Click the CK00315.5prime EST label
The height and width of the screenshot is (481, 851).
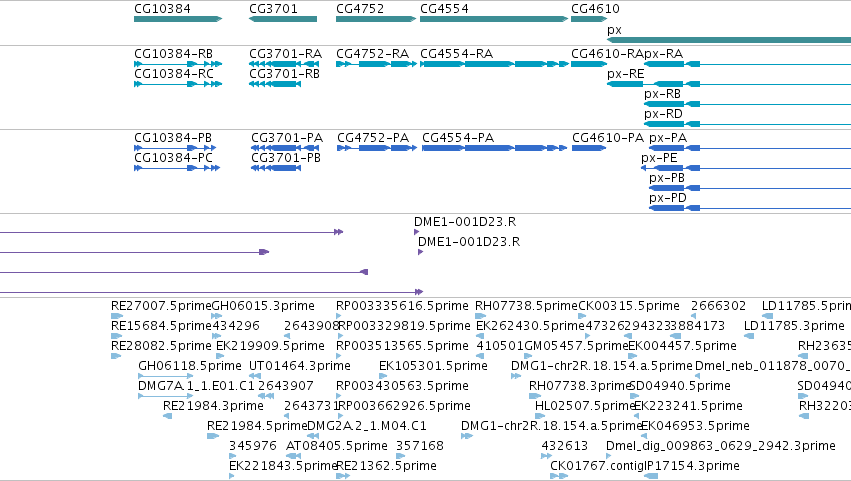pos(628,306)
